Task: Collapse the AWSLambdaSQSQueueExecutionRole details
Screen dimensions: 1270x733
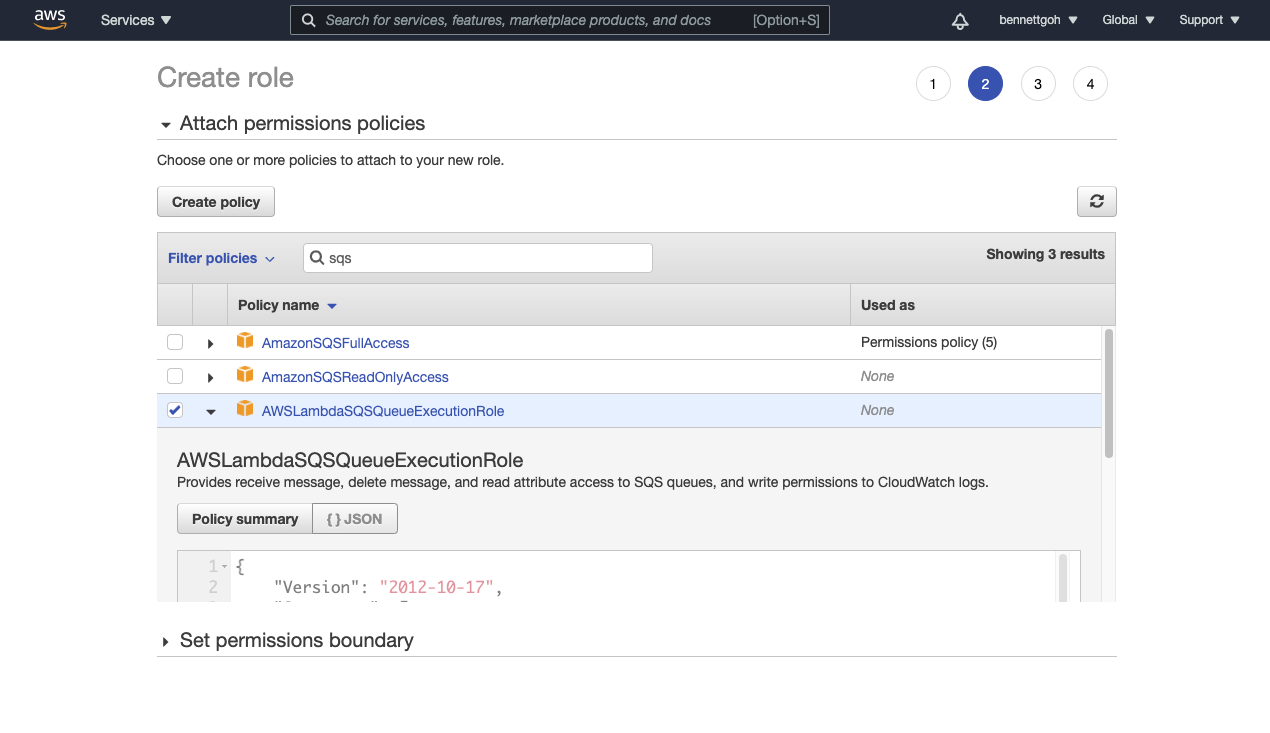Action: pyautogui.click(x=210, y=410)
